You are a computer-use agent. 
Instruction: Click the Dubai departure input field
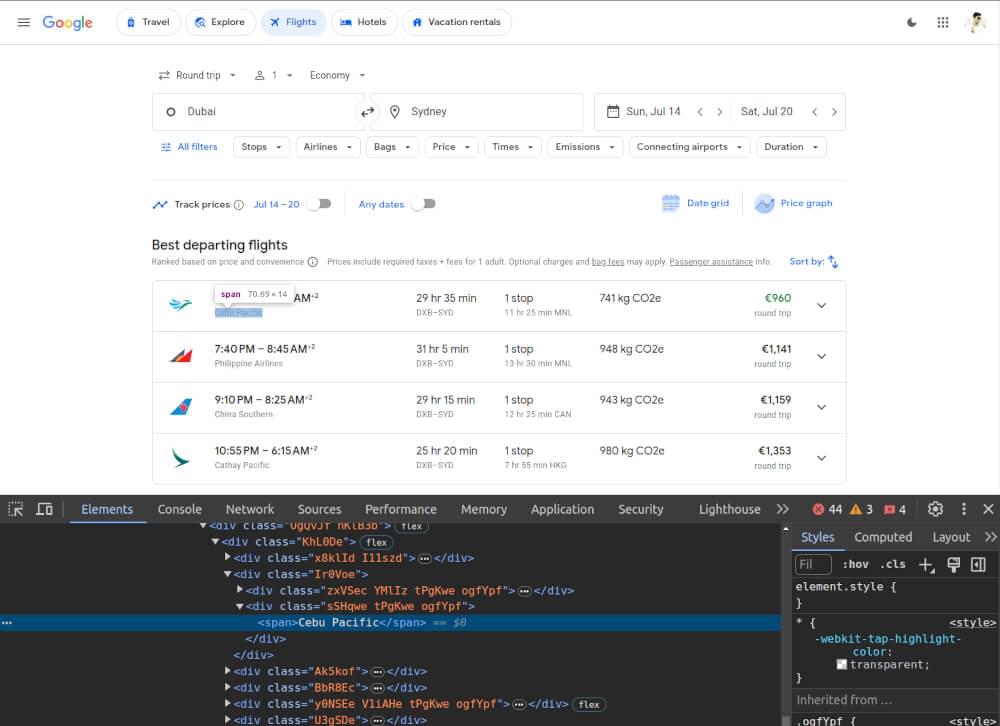click(258, 111)
